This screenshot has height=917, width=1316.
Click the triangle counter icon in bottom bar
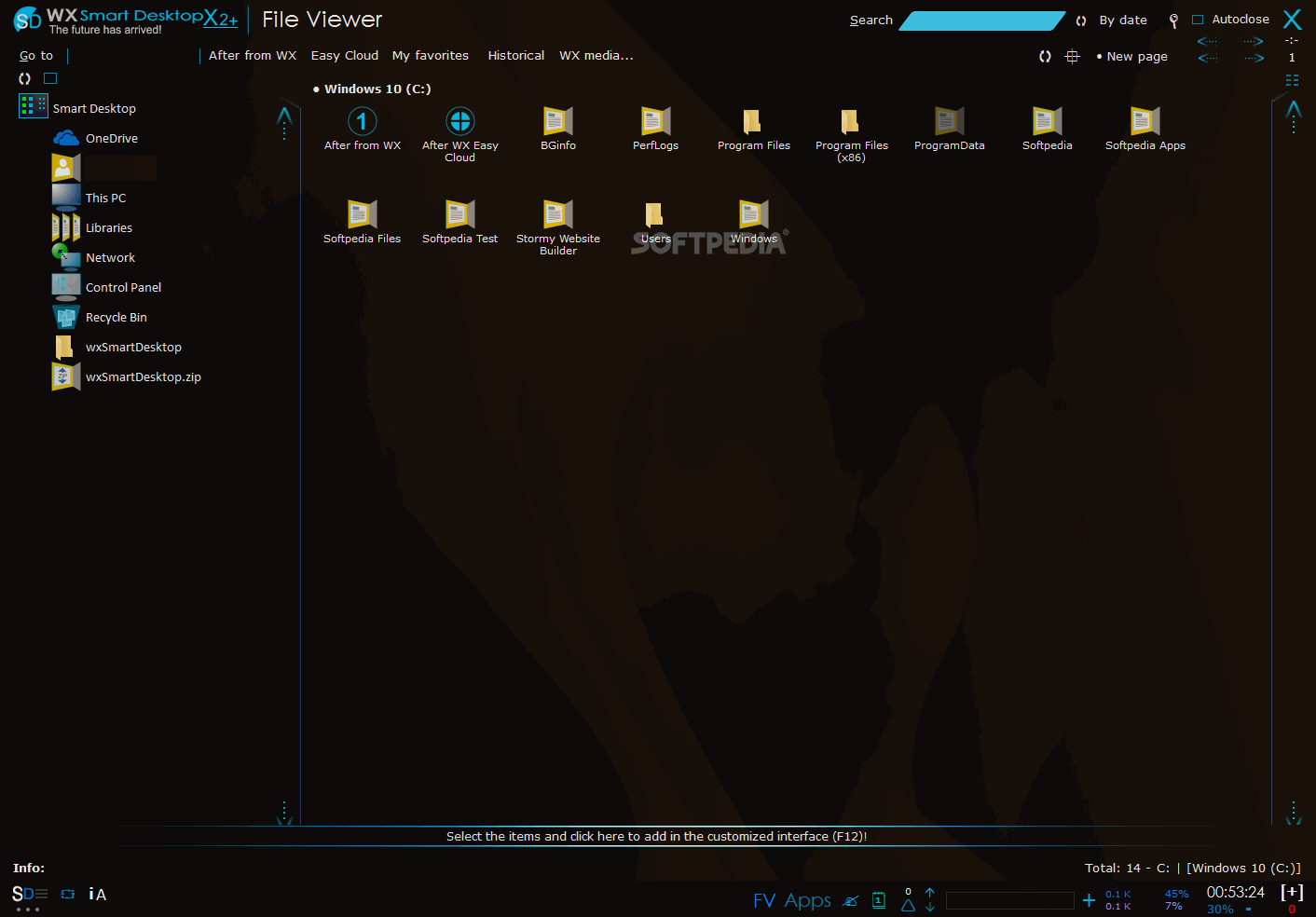(x=908, y=900)
